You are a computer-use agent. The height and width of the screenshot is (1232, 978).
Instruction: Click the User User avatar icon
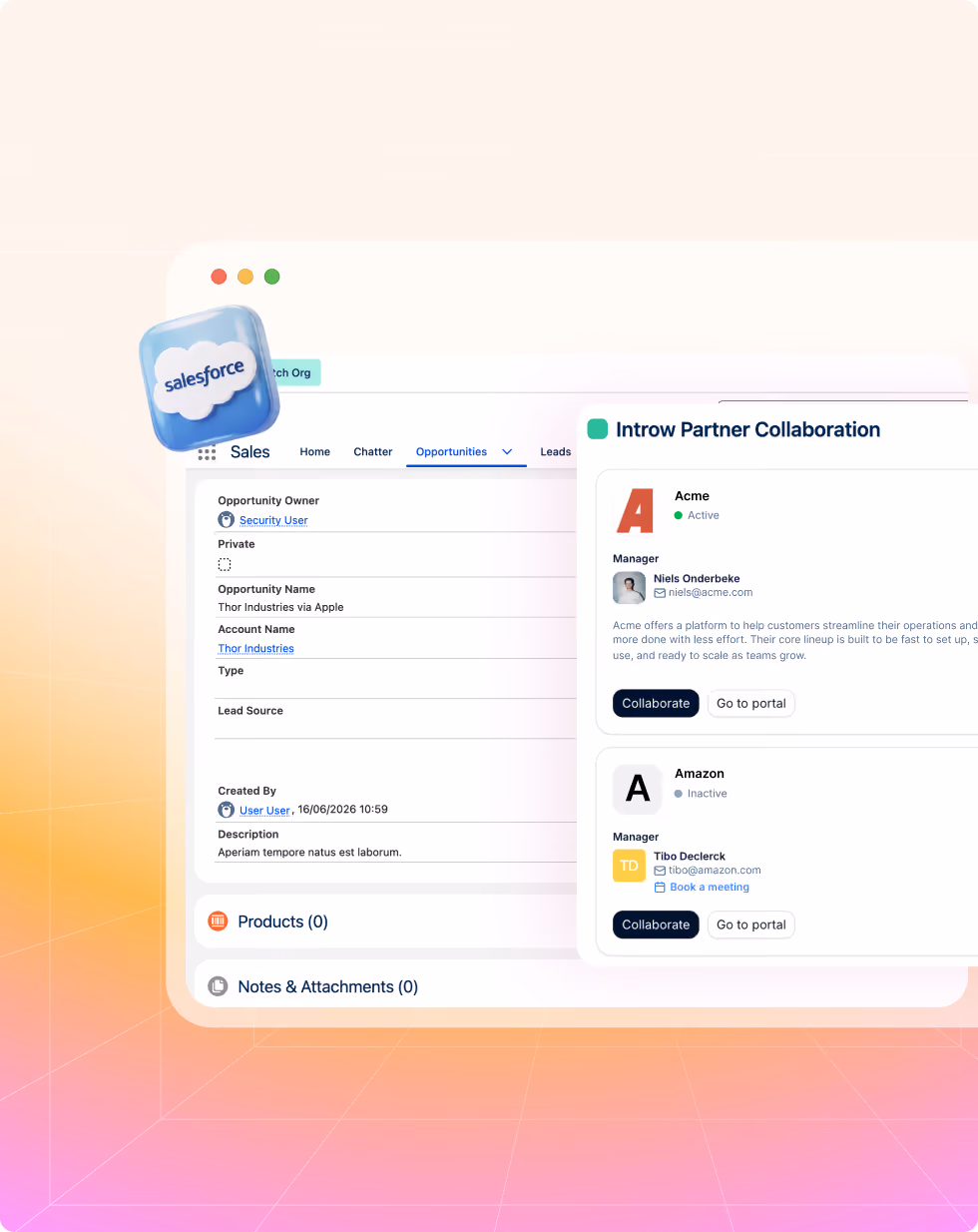(x=227, y=810)
